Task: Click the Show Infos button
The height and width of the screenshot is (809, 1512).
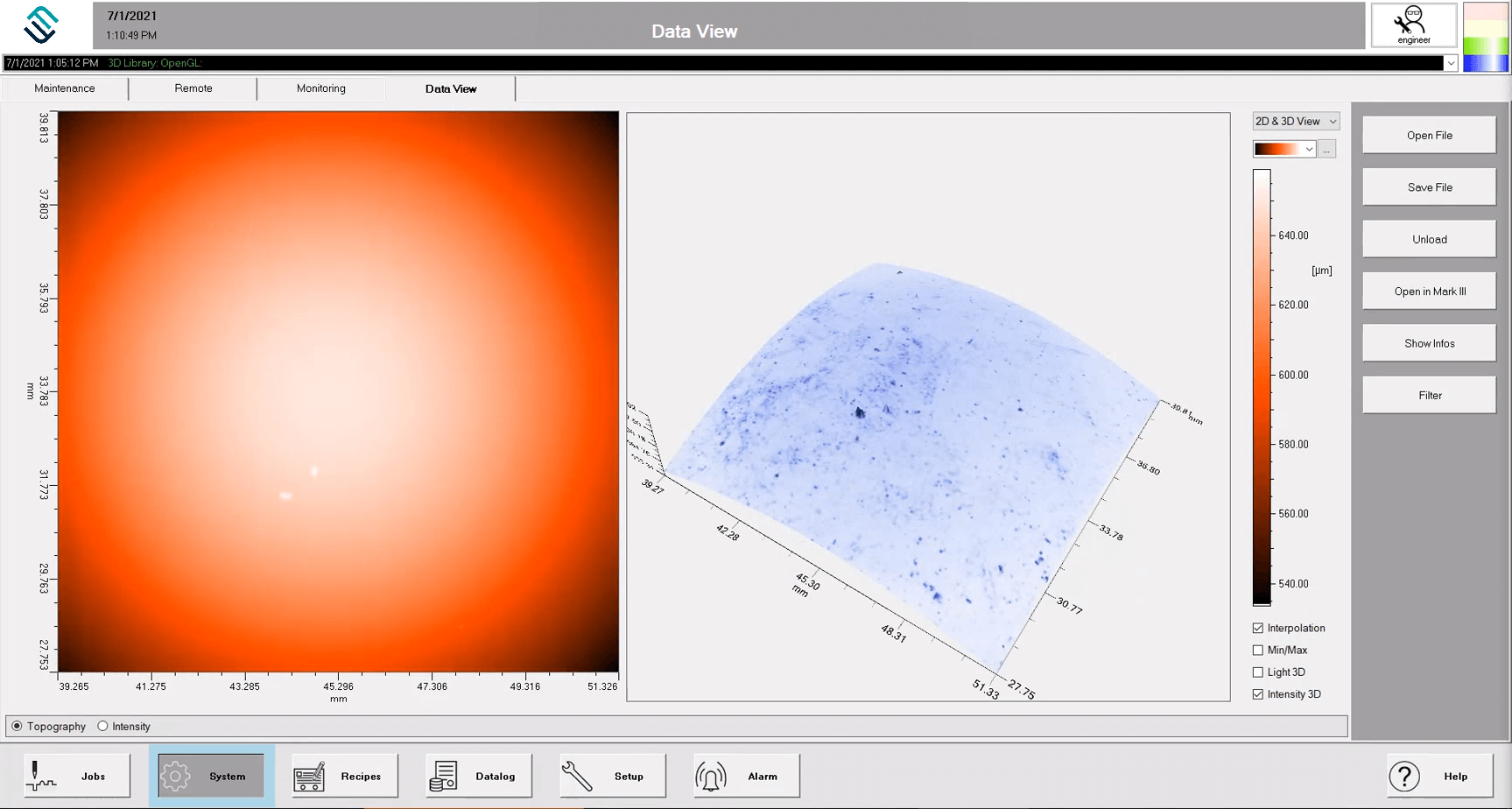Action: [x=1429, y=343]
